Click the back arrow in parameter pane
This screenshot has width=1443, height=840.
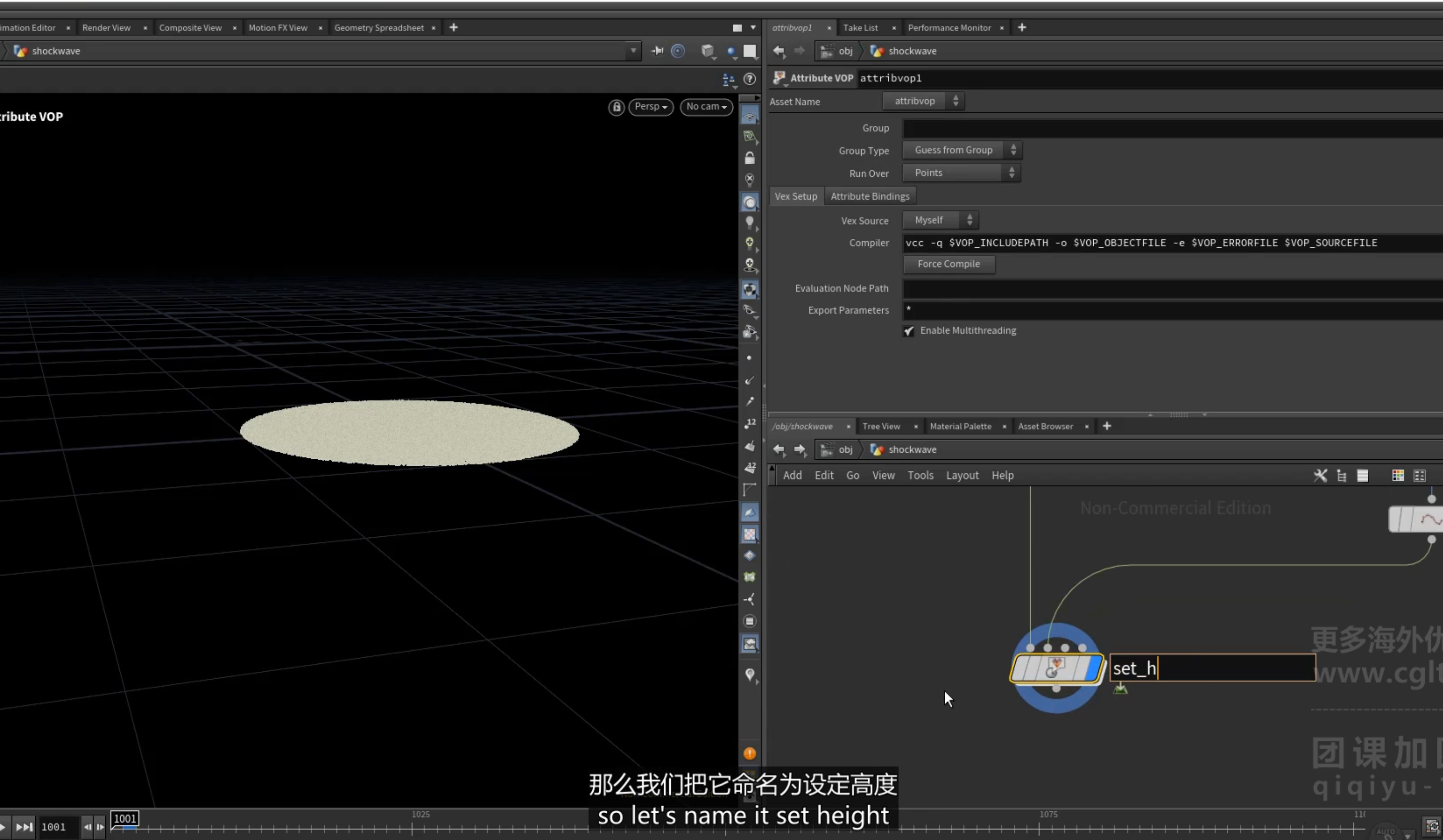(779, 51)
